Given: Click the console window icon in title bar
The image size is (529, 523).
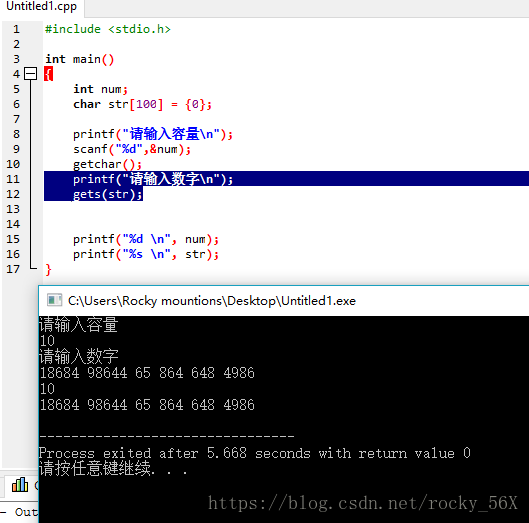Looking at the screenshot, I should pos(54,300).
